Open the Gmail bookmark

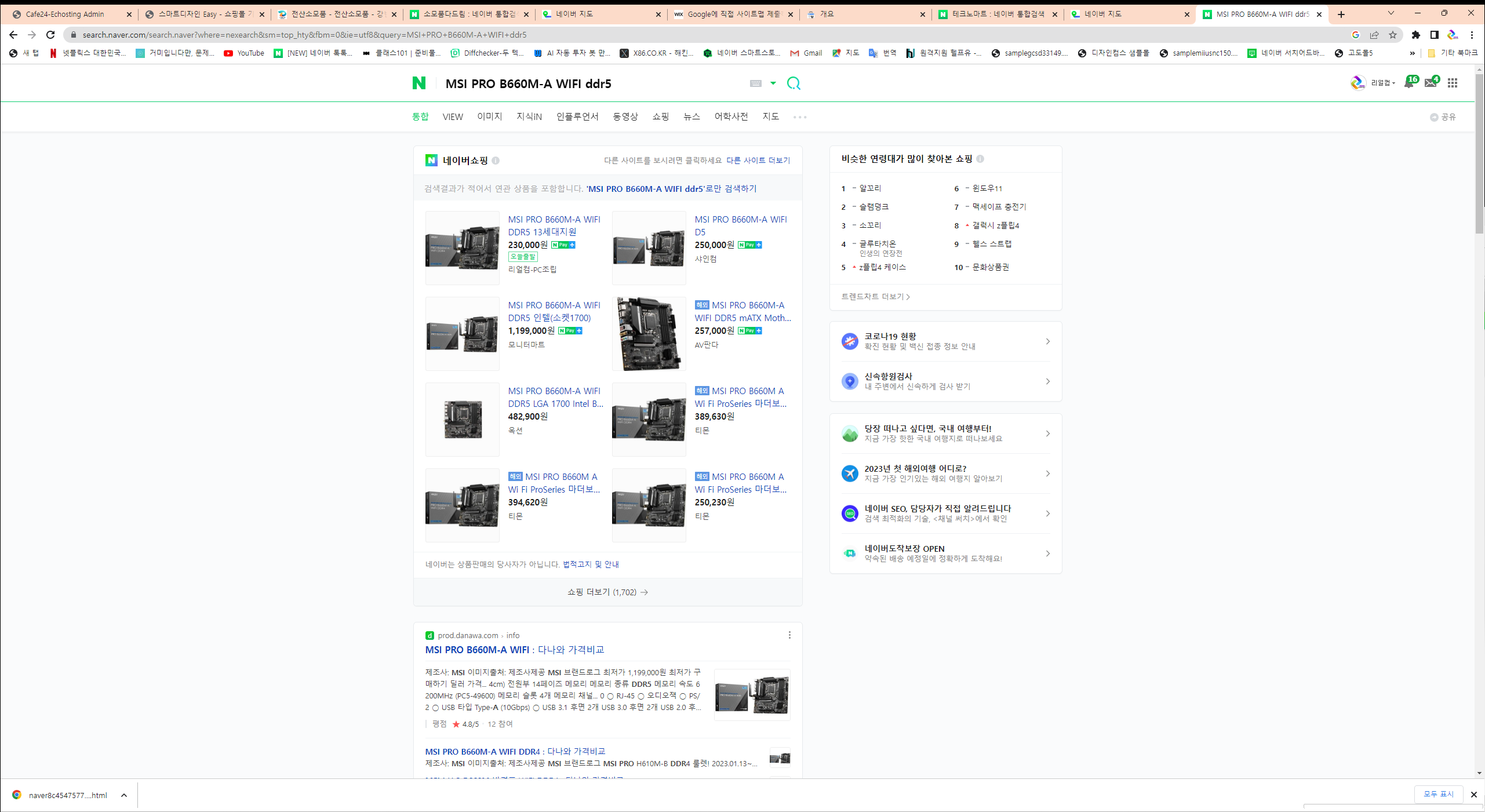click(x=806, y=53)
